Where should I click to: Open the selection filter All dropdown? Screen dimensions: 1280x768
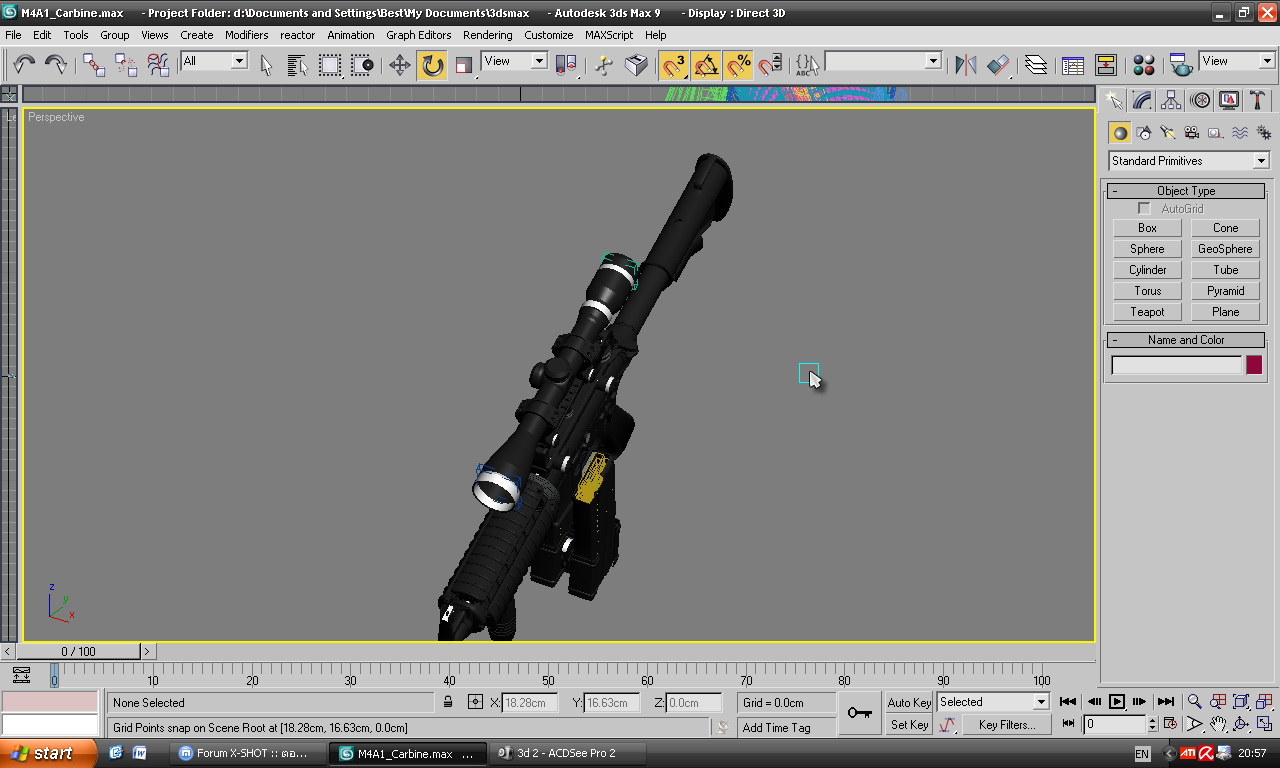239,61
